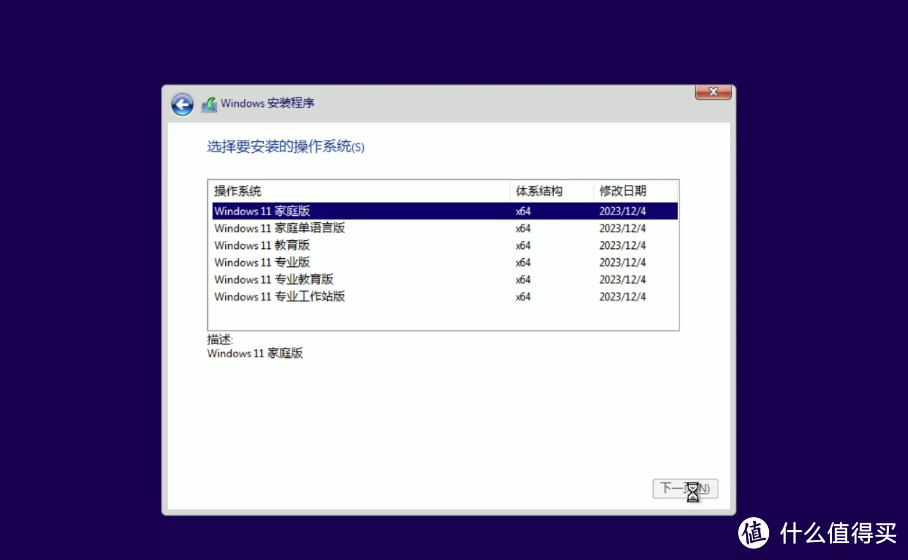Choose Windows 11 专业工作站版
This screenshot has height=560, width=908.
[x=445, y=297]
